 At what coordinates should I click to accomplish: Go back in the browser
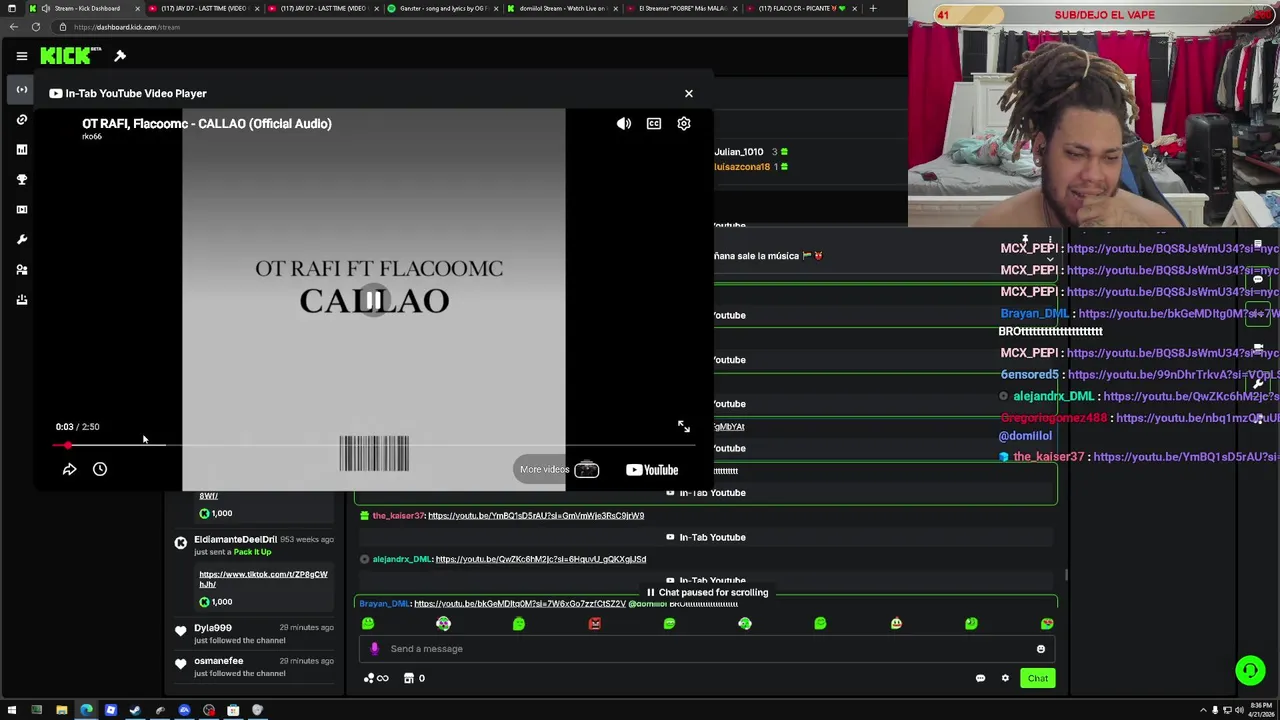[x=13, y=27]
